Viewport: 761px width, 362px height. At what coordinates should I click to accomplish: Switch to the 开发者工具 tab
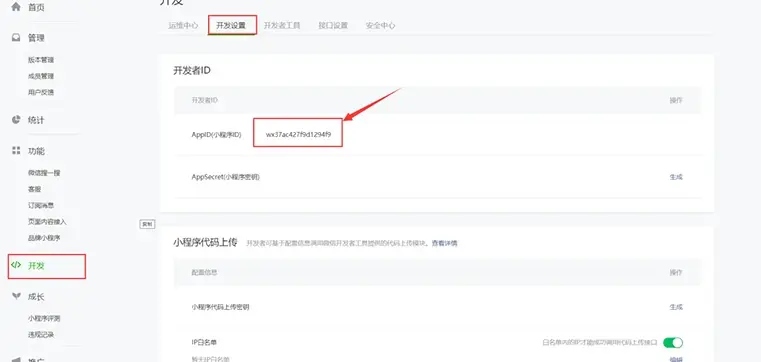282,26
